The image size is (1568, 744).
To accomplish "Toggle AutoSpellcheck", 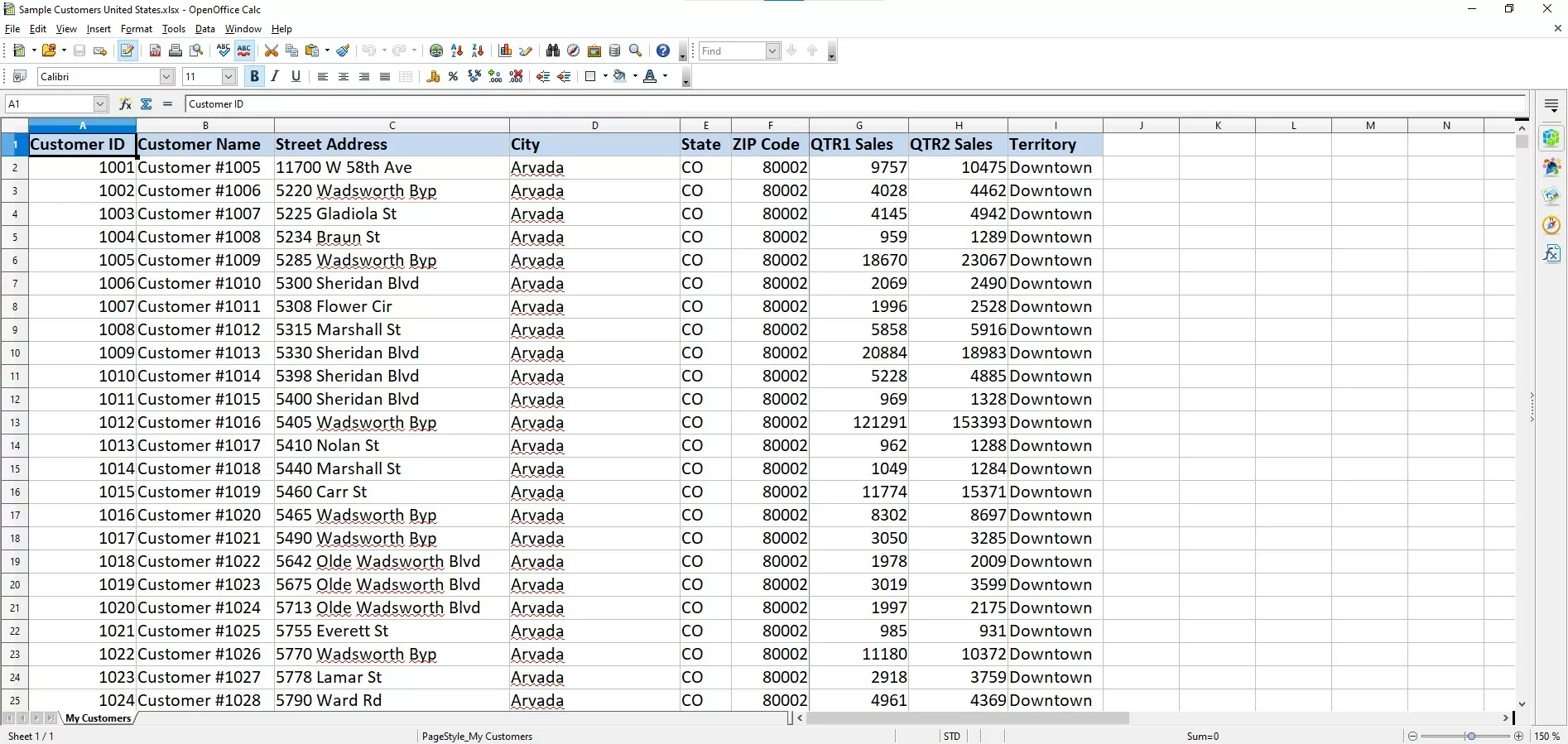I will (x=244, y=51).
